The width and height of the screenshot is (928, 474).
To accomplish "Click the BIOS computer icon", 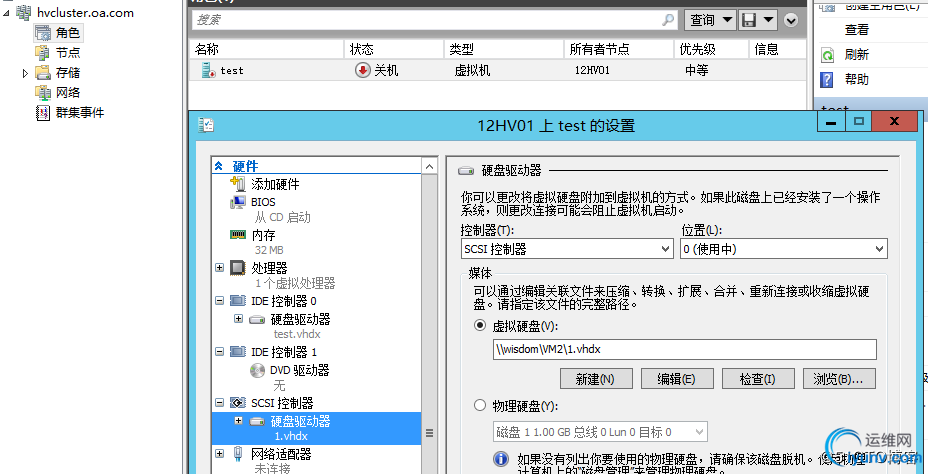I will pyautogui.click(x=238, y=202).
